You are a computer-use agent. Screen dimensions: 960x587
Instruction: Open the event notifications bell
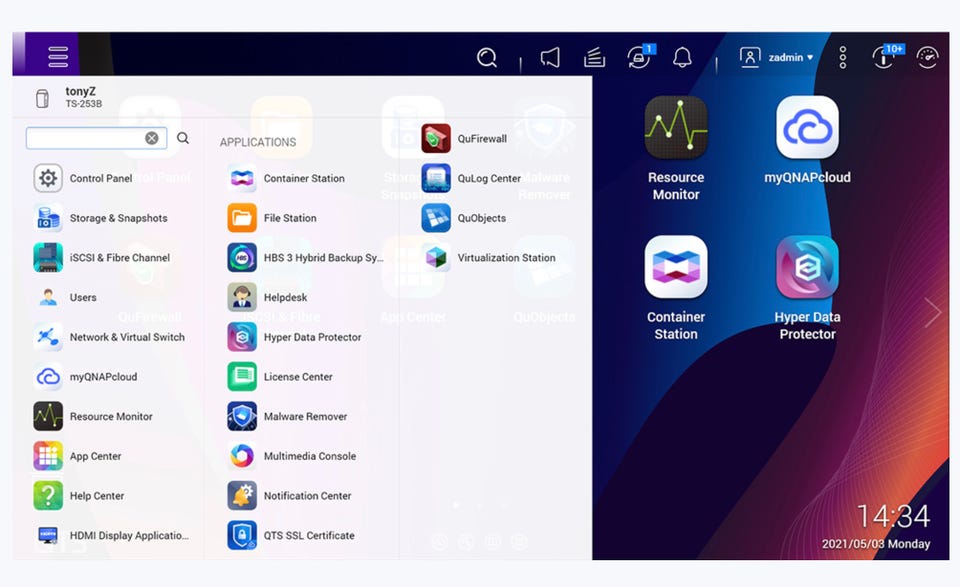tap(682, 58)
